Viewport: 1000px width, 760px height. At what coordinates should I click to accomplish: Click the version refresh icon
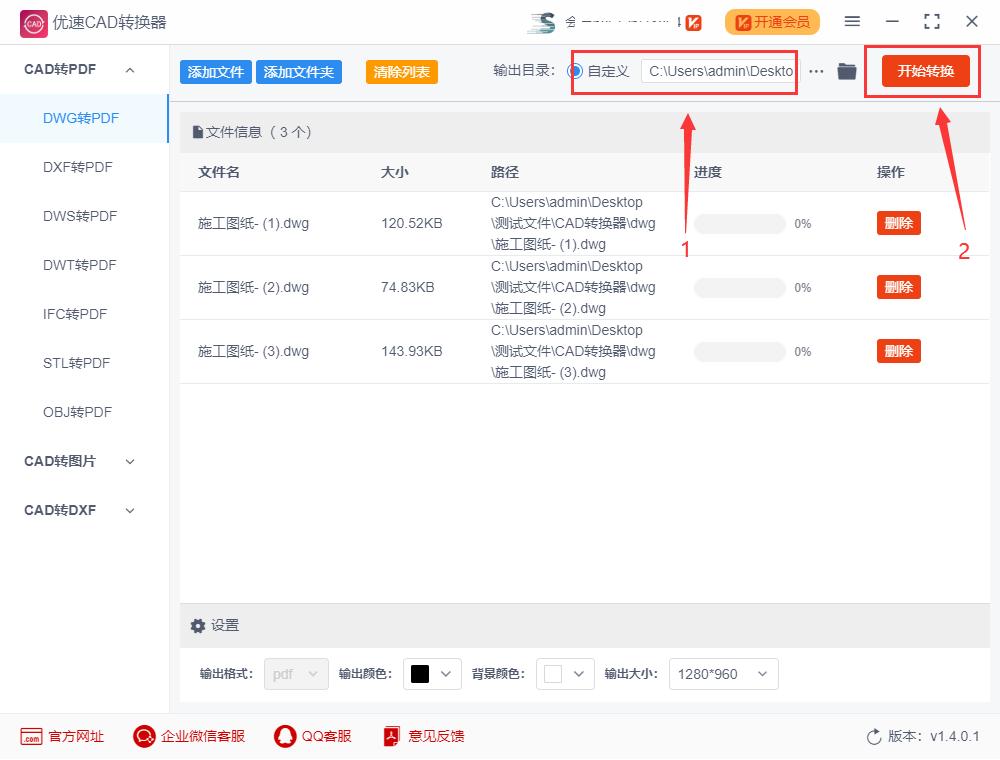[874, 737]
